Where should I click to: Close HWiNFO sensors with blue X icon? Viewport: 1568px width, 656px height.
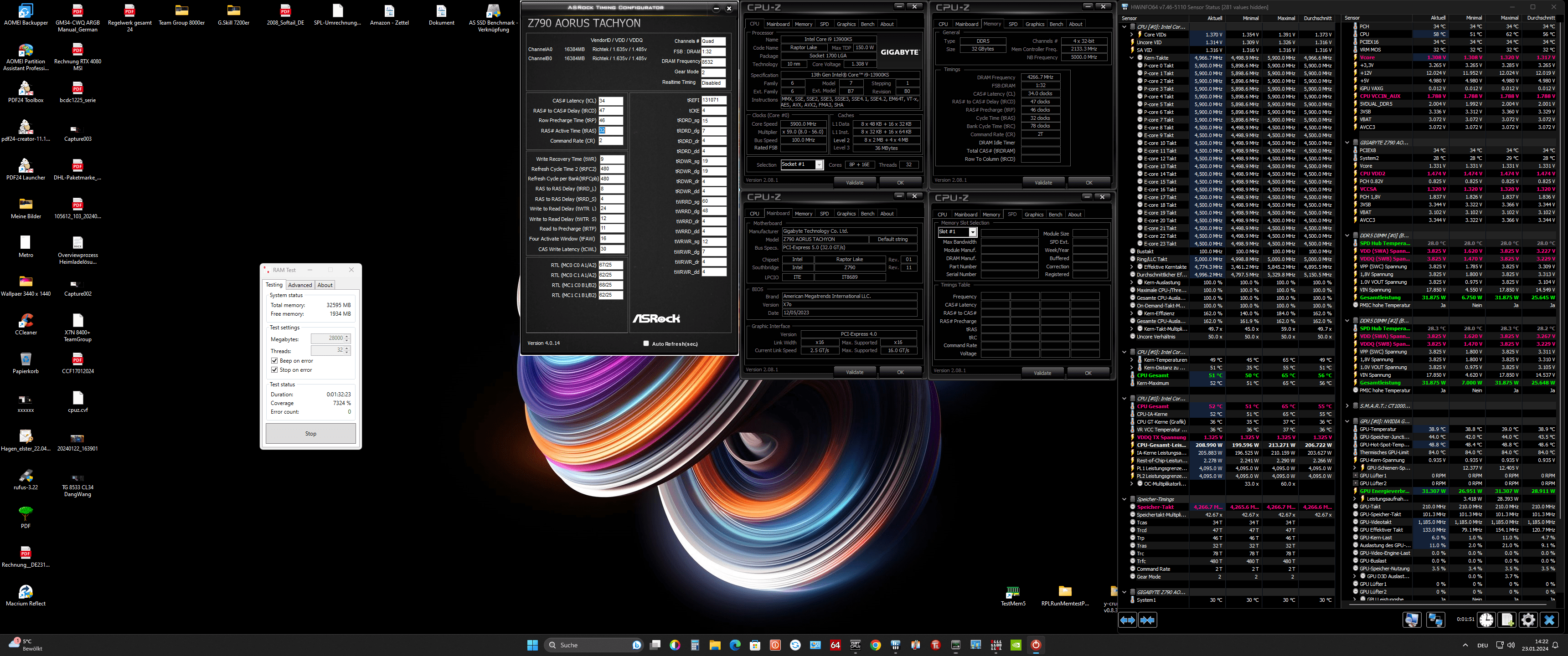pyautogui.click(x=1549, y=620)
